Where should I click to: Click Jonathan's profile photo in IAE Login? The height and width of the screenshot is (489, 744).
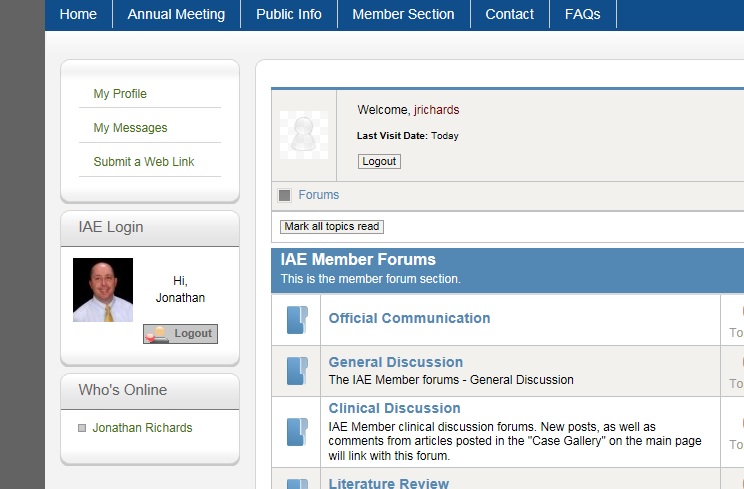[103, 290]
